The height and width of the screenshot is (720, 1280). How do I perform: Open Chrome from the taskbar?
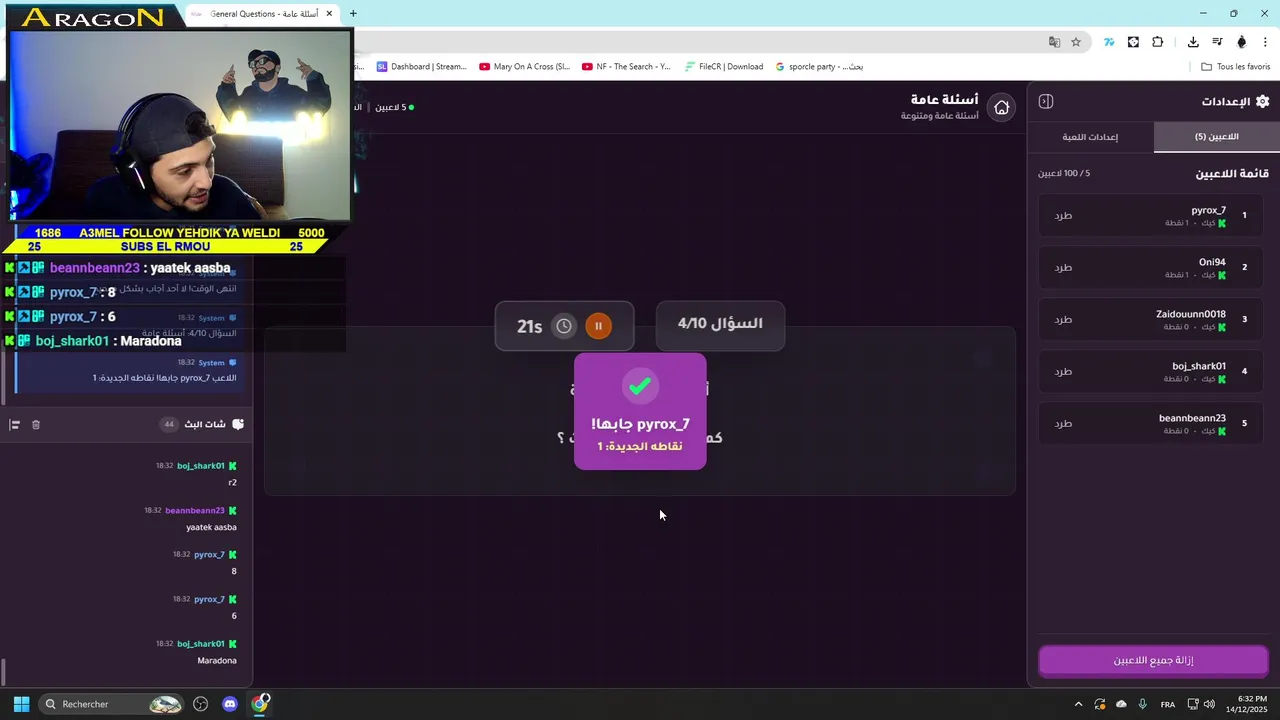[x=260, y=704]
